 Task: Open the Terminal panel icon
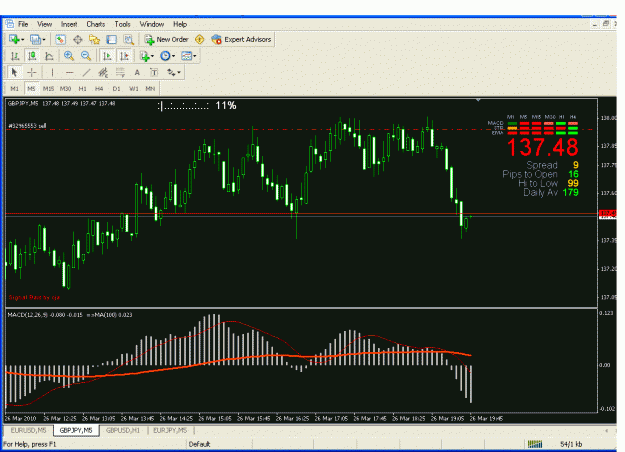coord(112,39)
